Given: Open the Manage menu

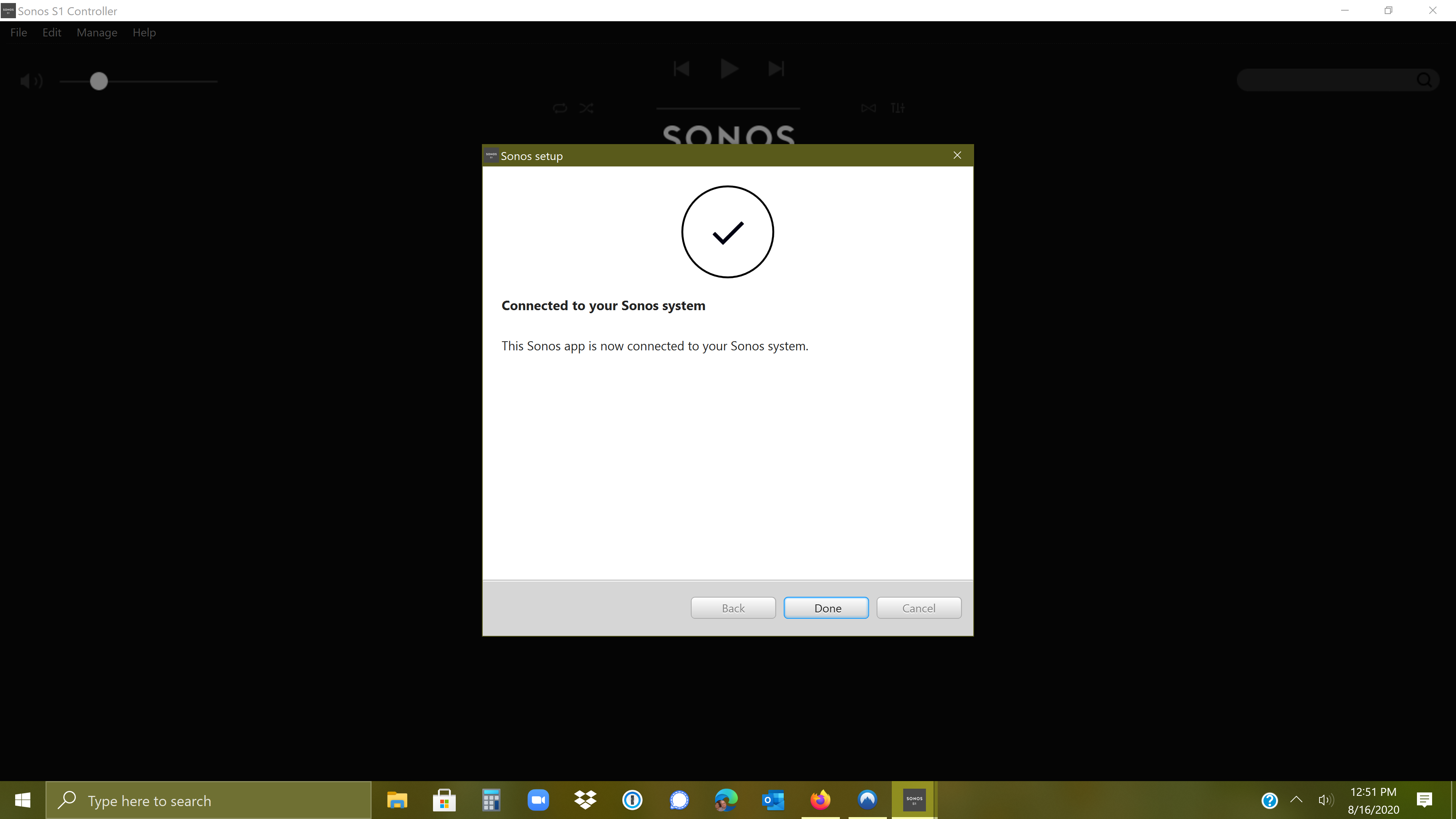Looking at the screenshot, I should click(x=96, y=32).
